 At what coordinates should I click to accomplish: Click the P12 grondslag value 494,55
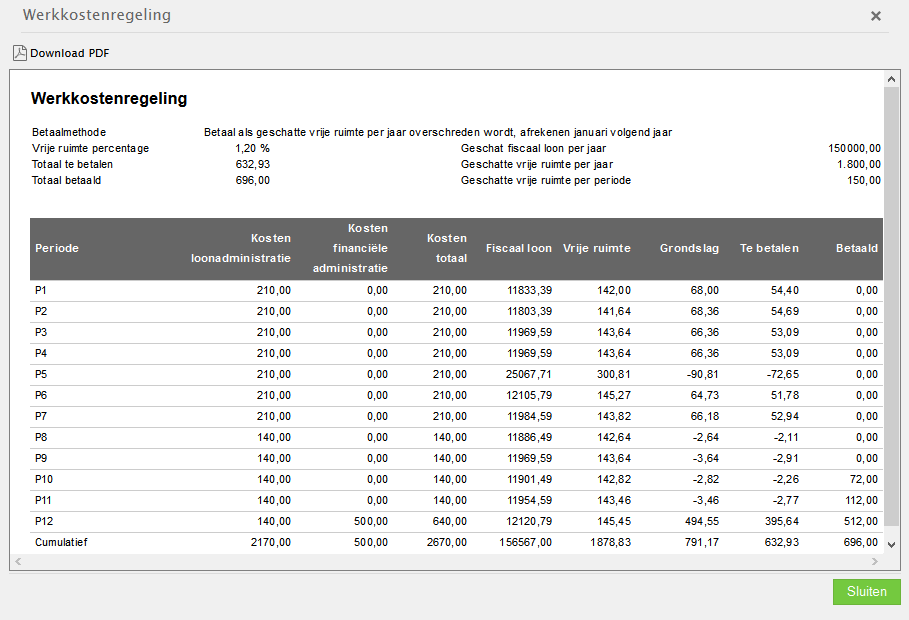coord(702,521)
